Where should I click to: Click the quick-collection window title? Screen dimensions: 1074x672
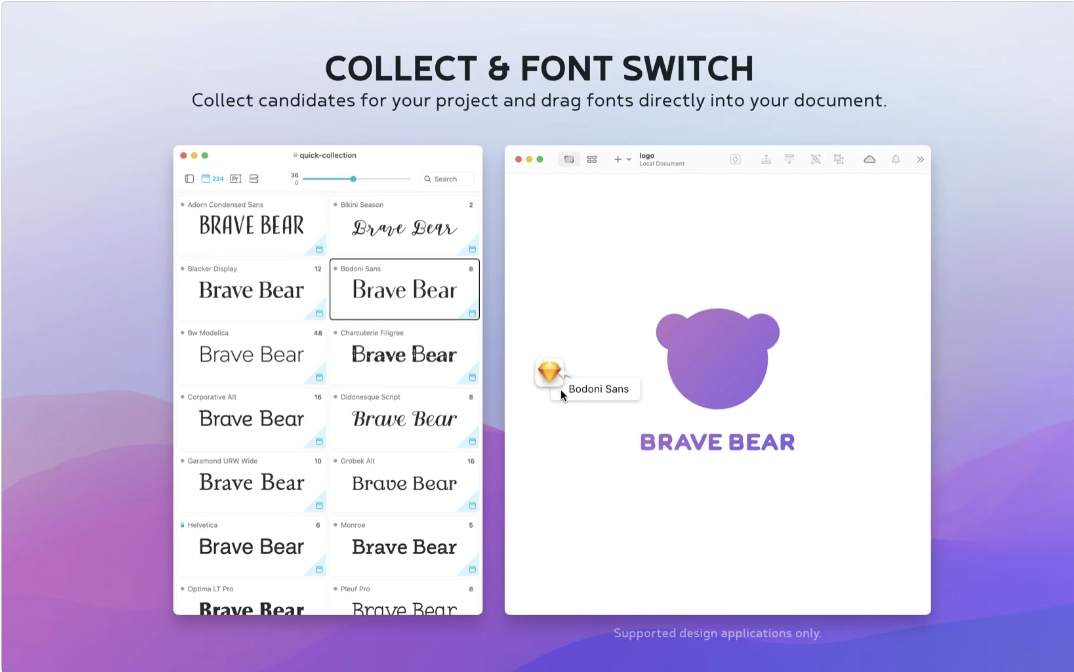327,155
